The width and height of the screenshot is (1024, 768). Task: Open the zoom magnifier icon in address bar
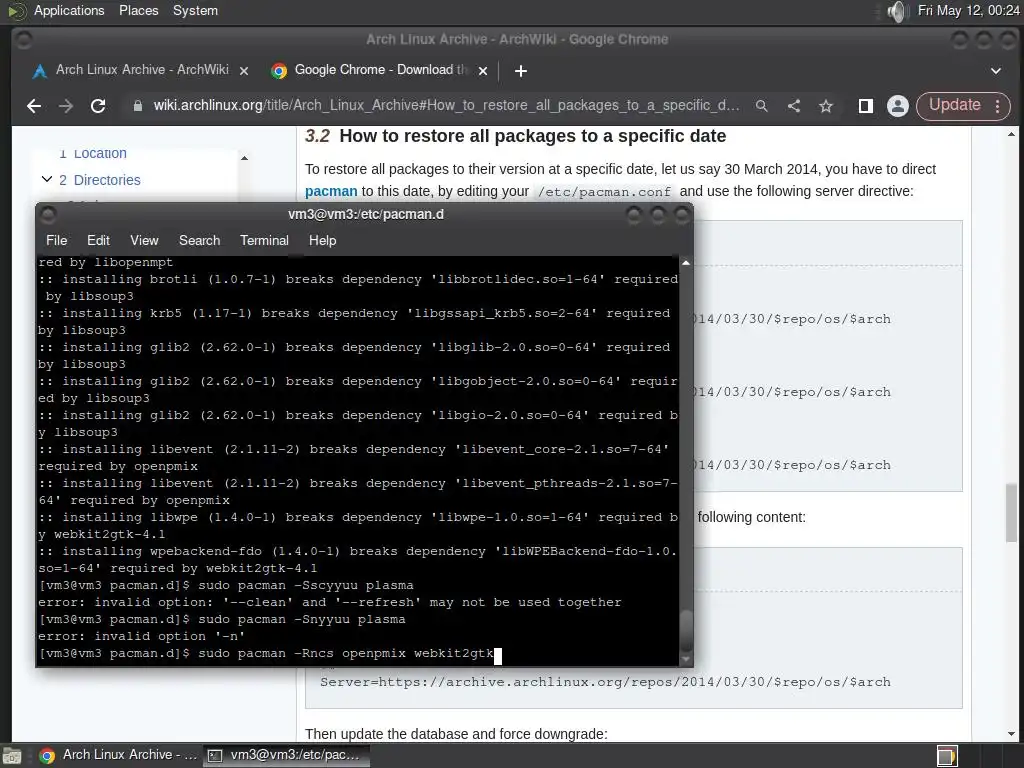(x=761, y=106)
